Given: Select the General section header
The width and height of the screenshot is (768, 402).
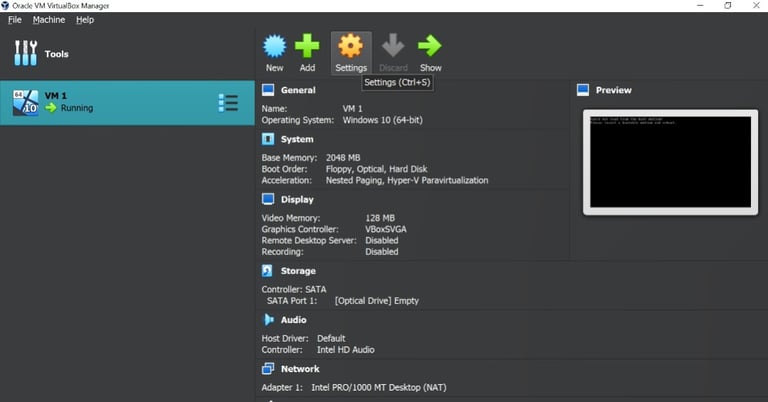Looking at the screenshot, I should tap(297, 90).
